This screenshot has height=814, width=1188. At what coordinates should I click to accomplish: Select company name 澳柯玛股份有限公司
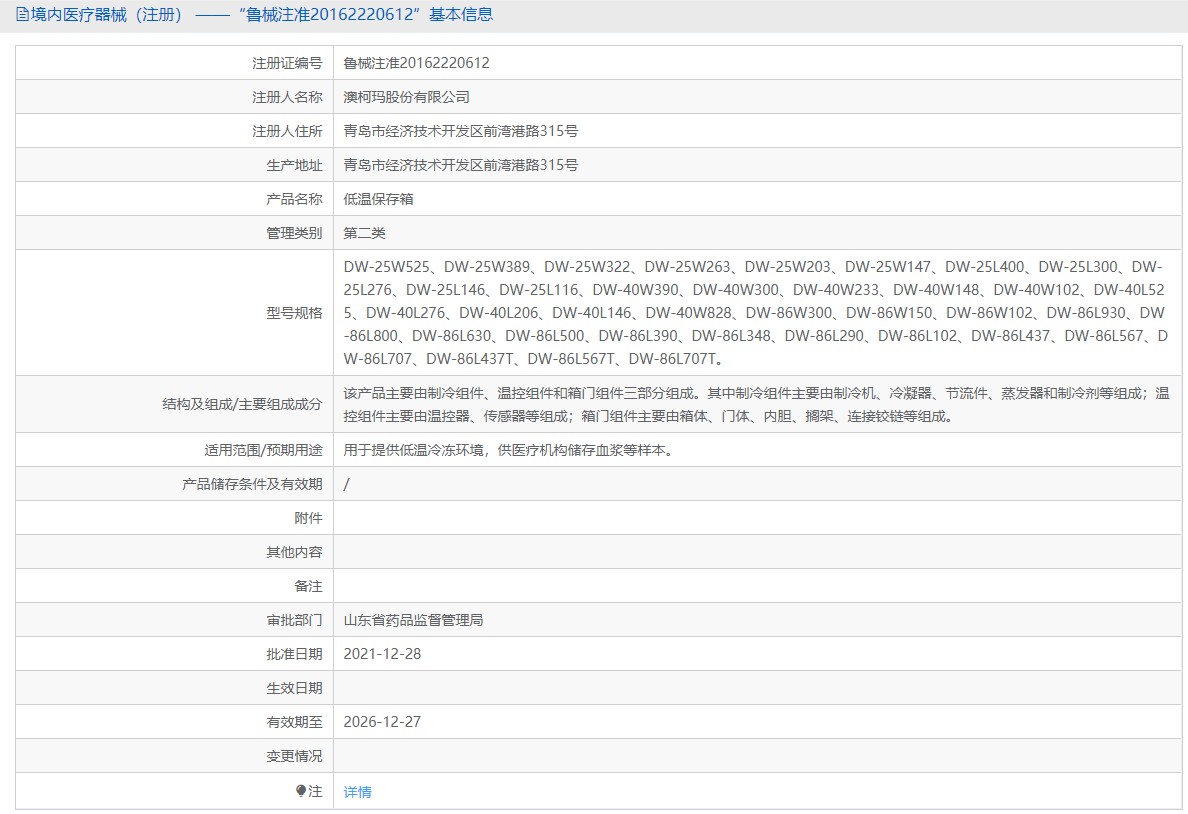pos(406,97)
